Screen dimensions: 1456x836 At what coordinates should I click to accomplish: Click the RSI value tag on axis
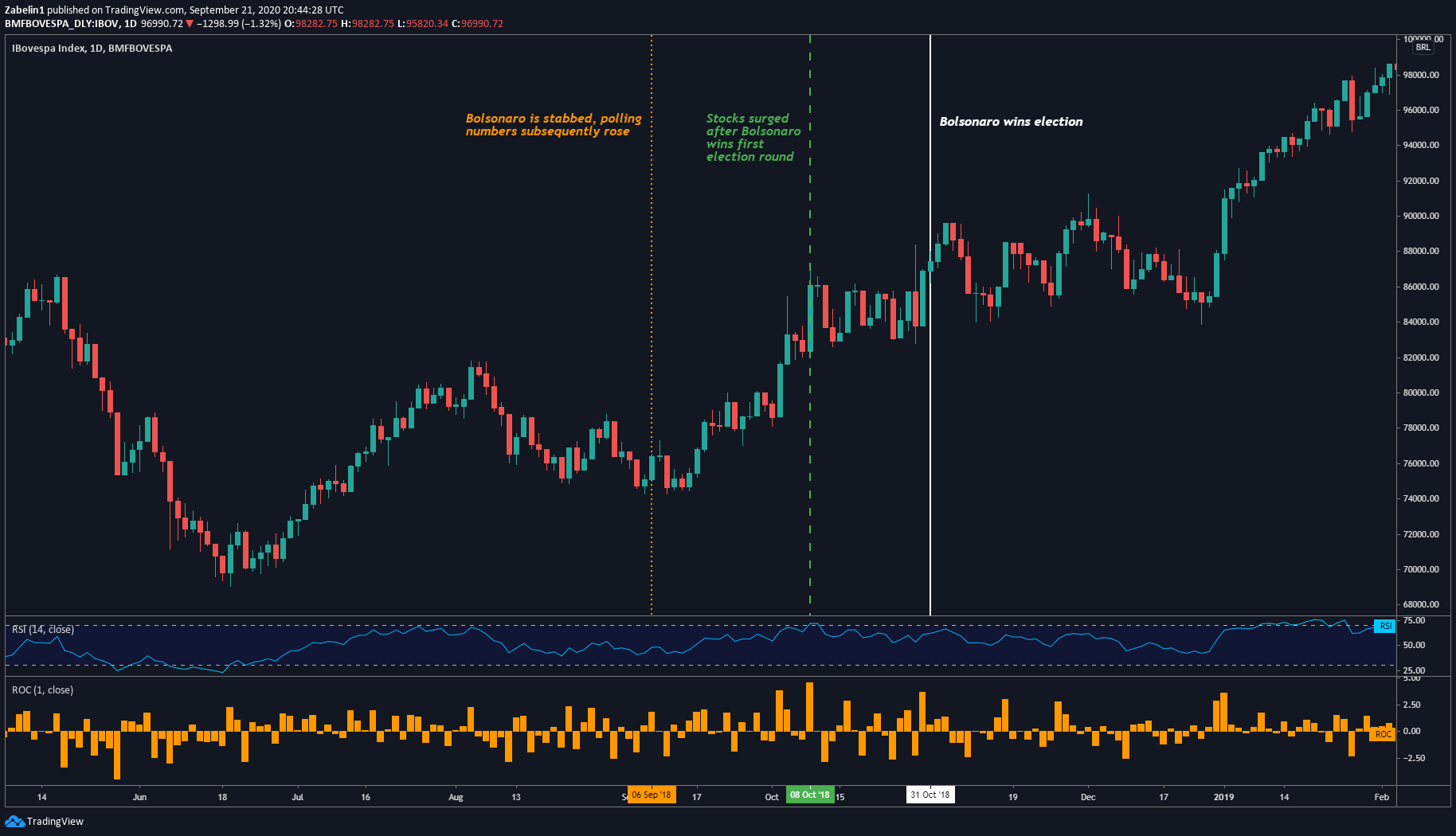(x=1385, y=626)
